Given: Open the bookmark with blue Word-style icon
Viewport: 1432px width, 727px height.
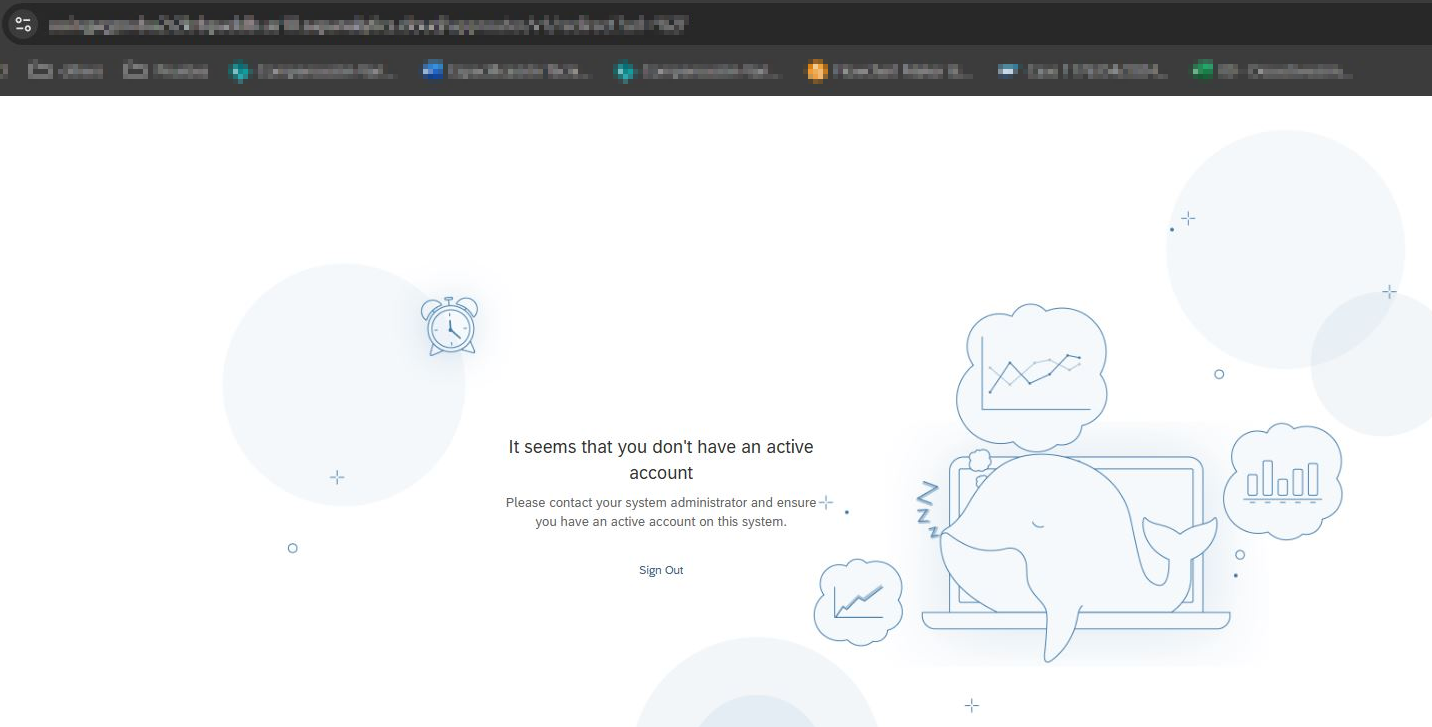Looking at the screenshot, I should coord(506,71).
